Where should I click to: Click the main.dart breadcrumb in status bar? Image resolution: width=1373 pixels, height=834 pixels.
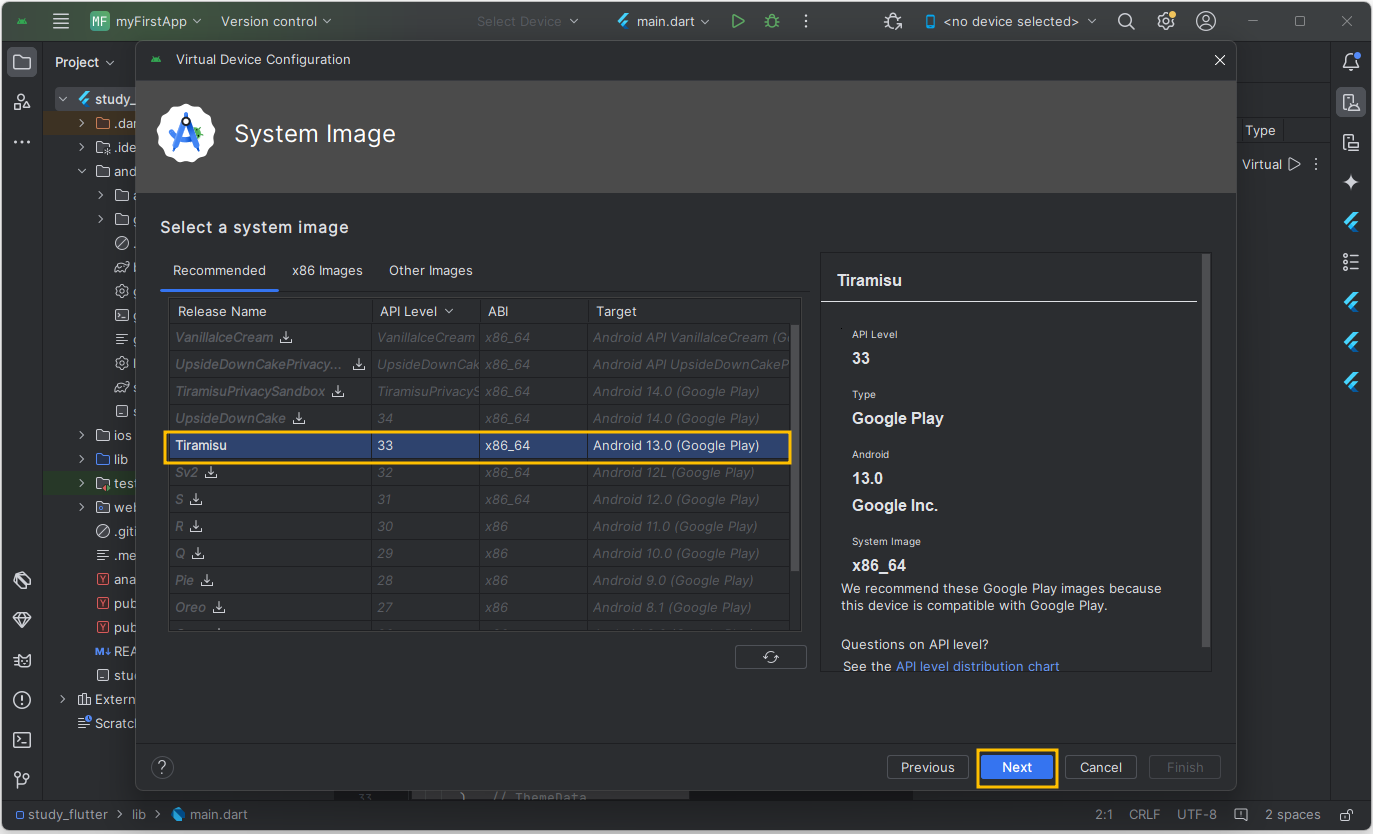(x=209, y=815)
